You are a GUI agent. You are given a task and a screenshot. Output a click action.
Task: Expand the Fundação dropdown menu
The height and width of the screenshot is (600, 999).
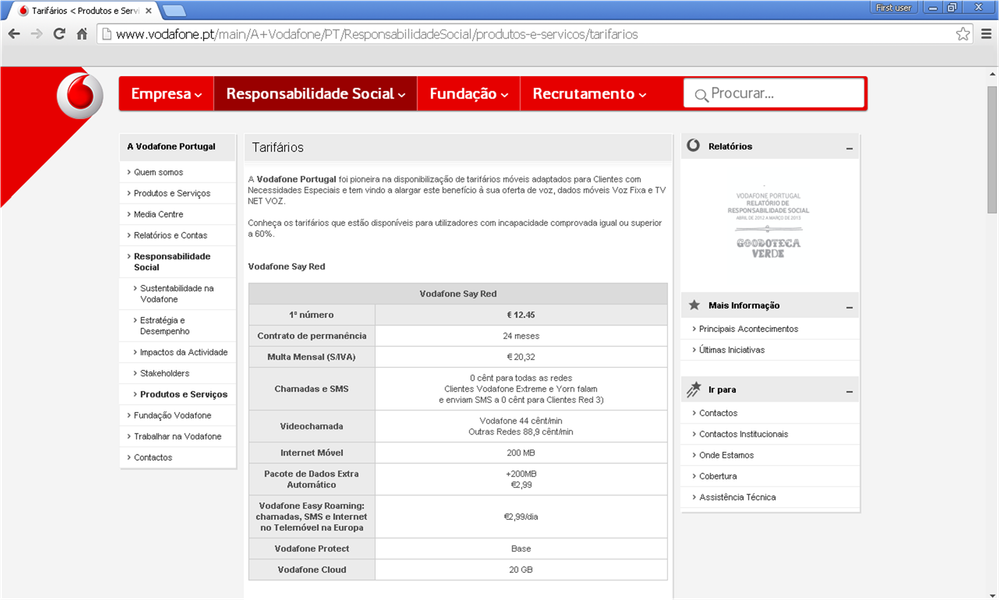[468, 94]
